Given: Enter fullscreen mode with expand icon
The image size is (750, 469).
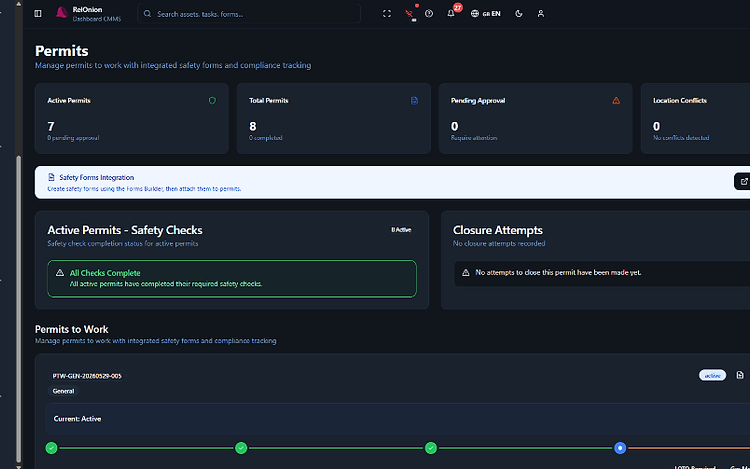Looking at the screenshot, I should [387, 14].
